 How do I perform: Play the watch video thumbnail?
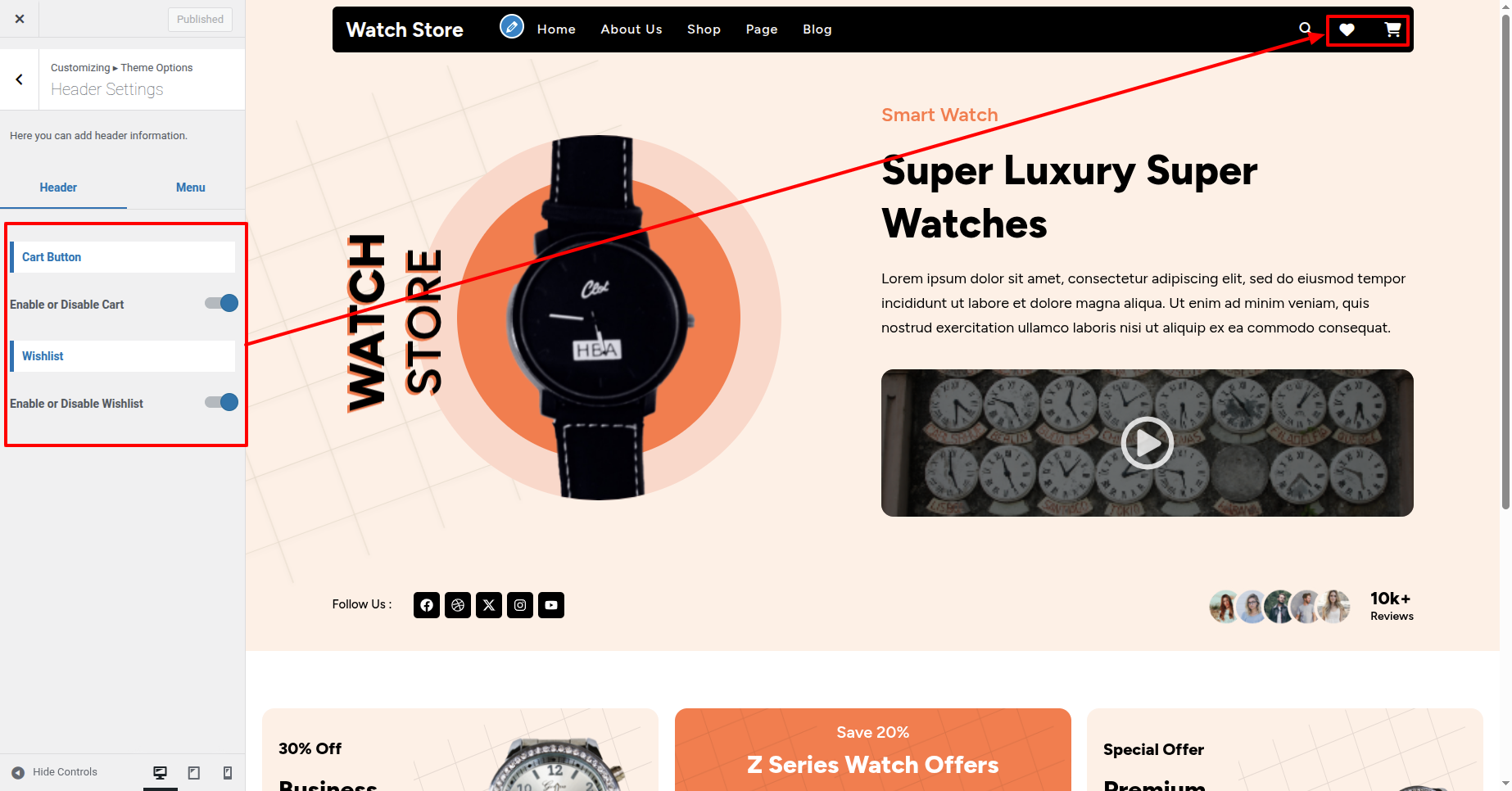(x=1147, y=443)
